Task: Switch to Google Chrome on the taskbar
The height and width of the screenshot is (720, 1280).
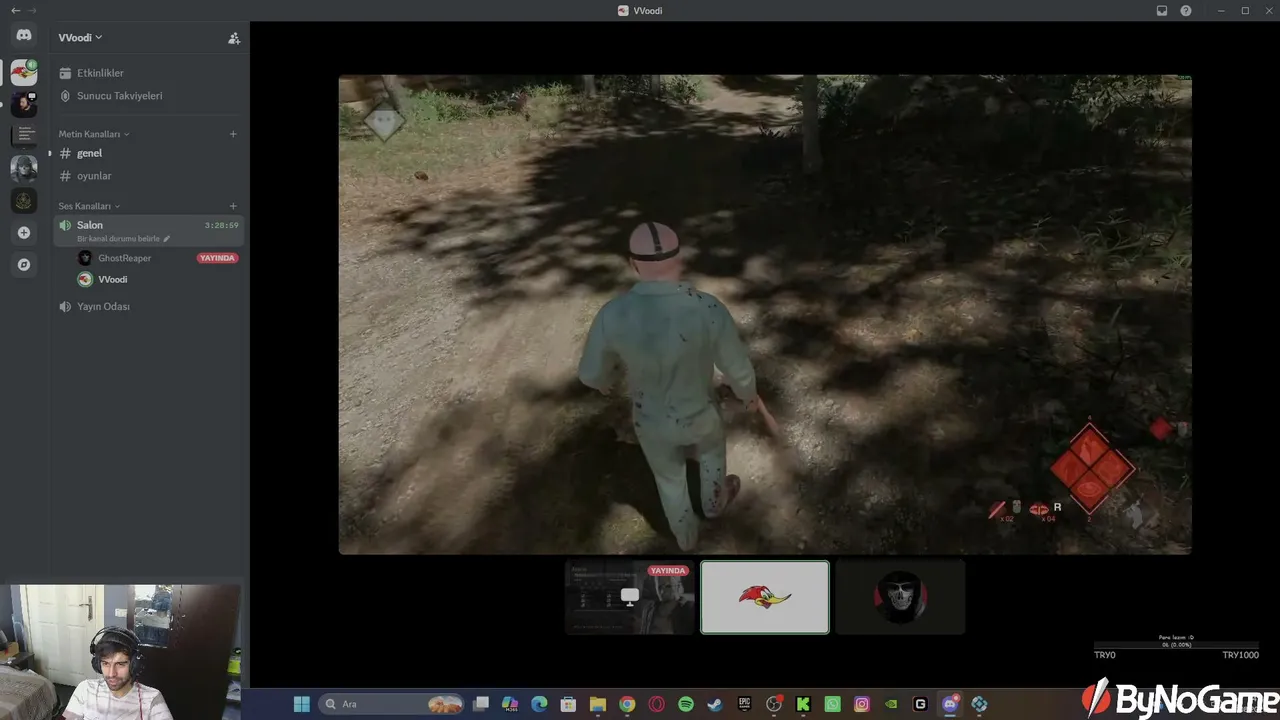Action: (x=627, y=704)
